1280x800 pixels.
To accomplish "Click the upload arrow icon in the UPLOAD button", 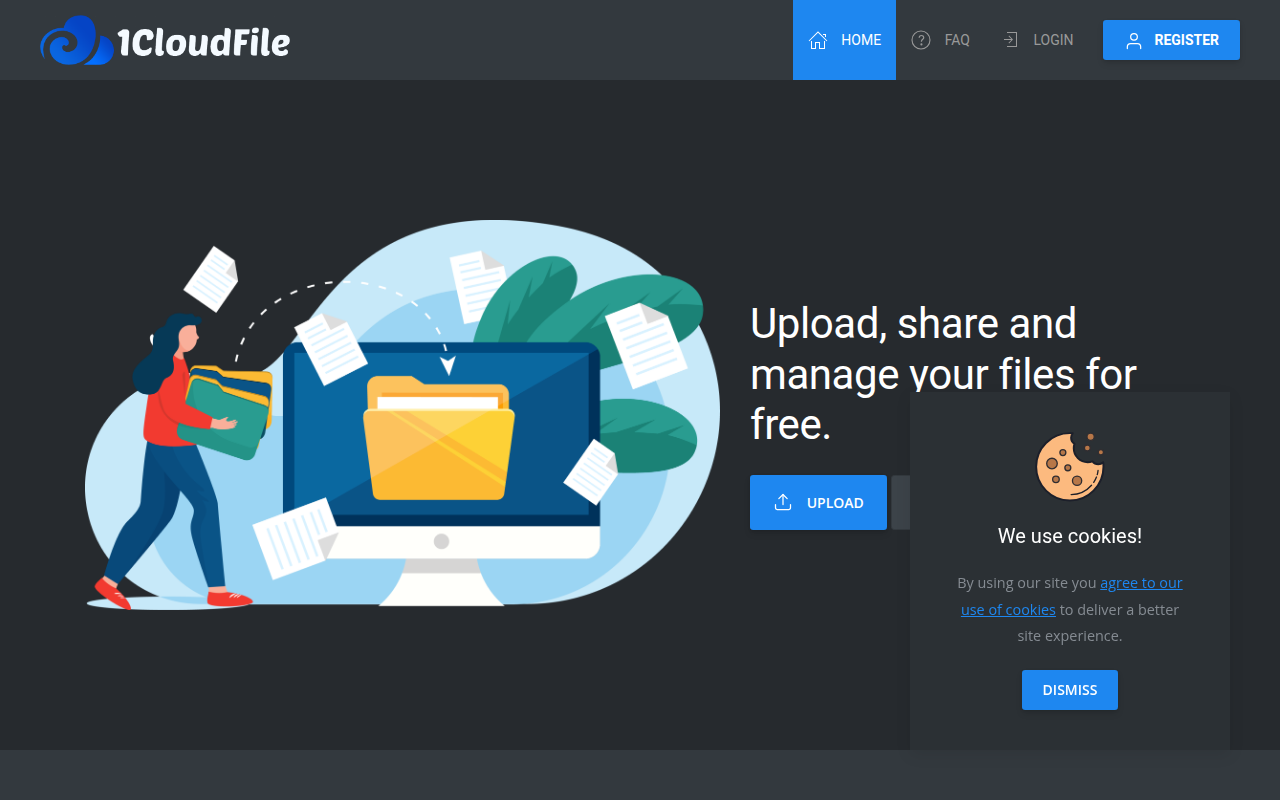I will click(x=783, y=502).
